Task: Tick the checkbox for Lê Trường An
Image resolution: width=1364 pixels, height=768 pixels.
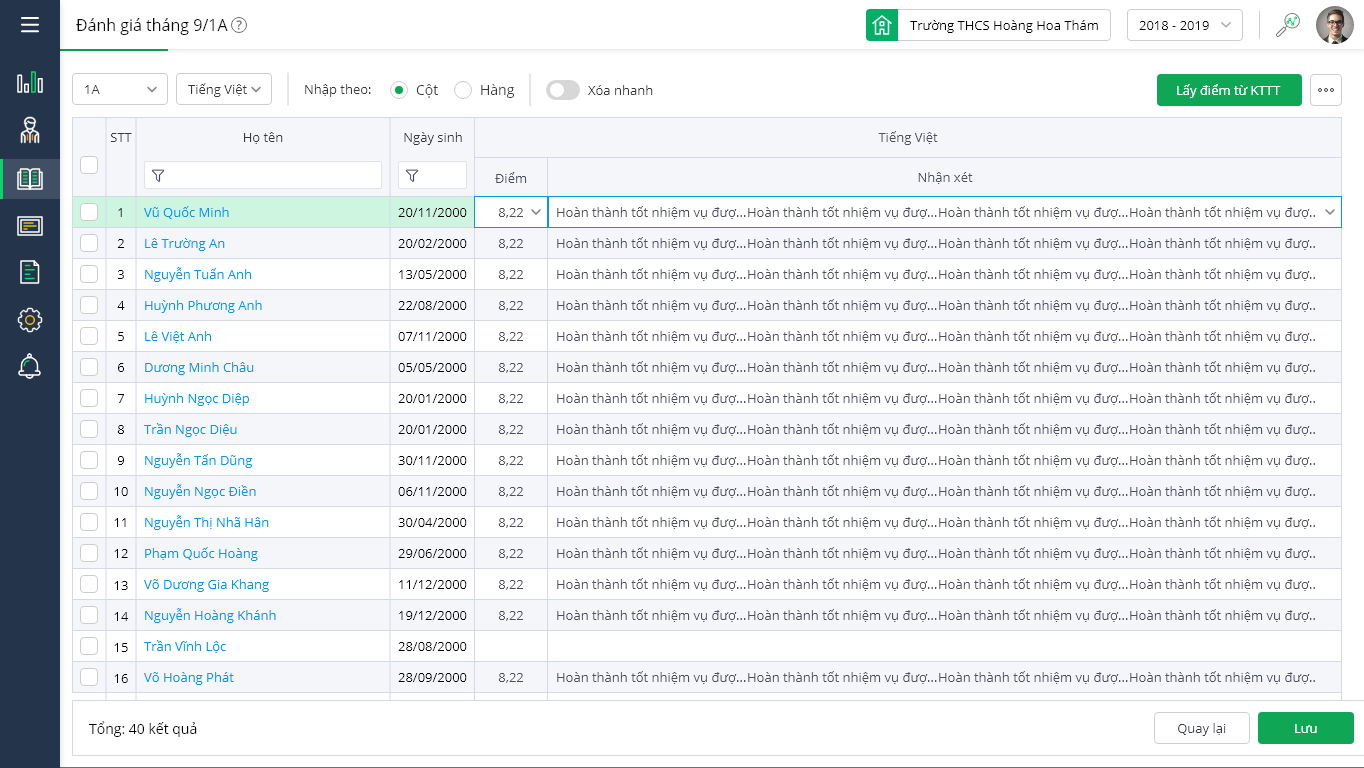Action: [x=89, y=243]
